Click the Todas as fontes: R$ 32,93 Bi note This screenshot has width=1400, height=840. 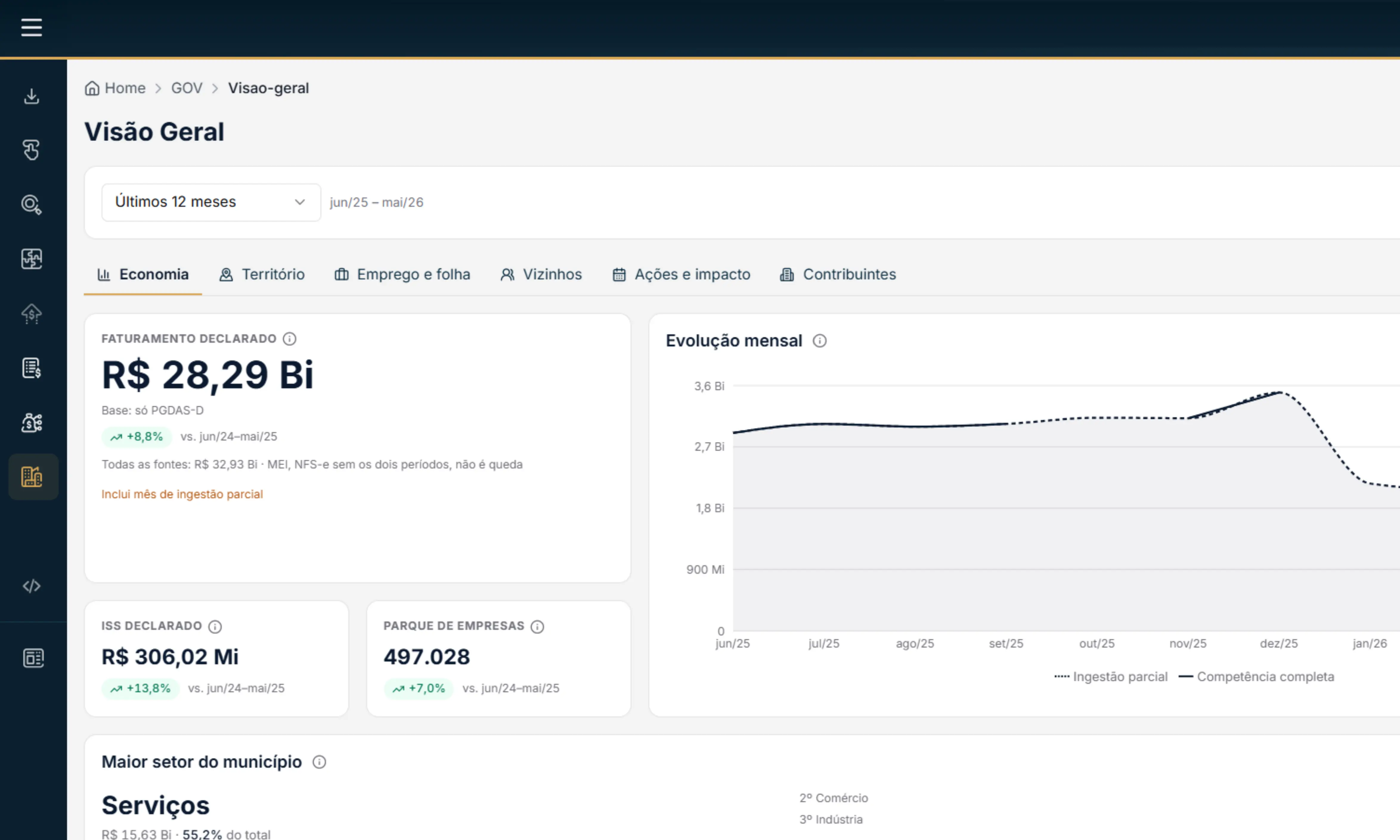(312, 465)
